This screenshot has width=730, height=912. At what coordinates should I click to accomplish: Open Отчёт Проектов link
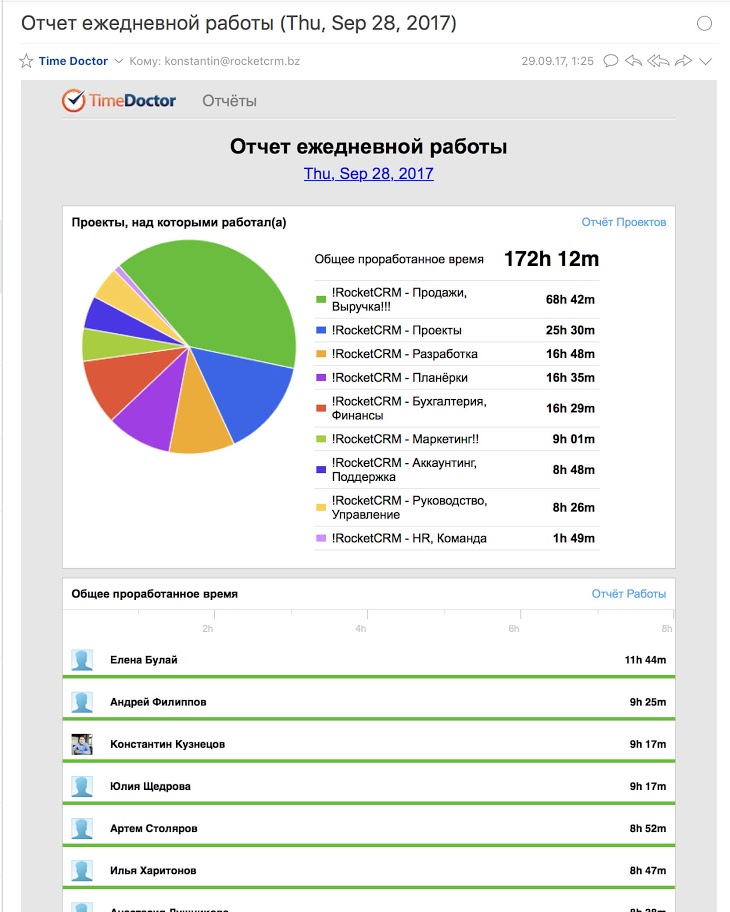click(624, 222)
